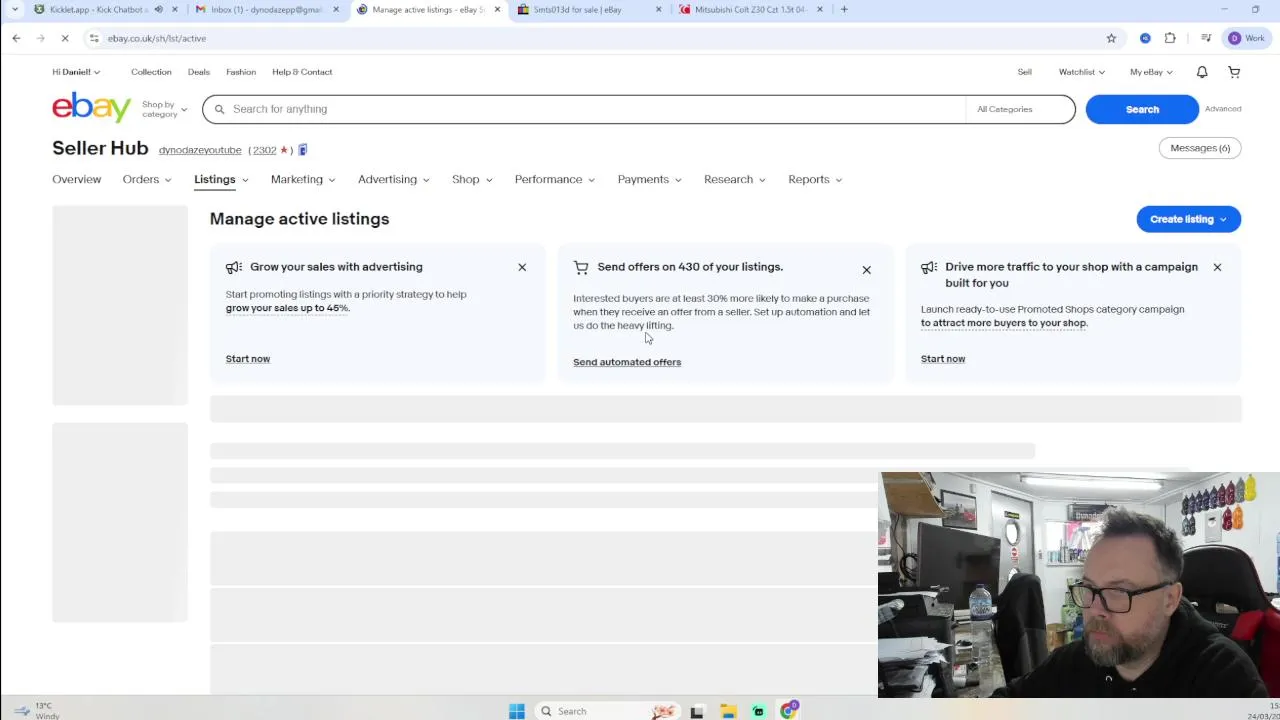The height and width of the screenshot is (720, 1280).
Task: Close the Mitsubishi Colt tab
Action: click(820, 9)
